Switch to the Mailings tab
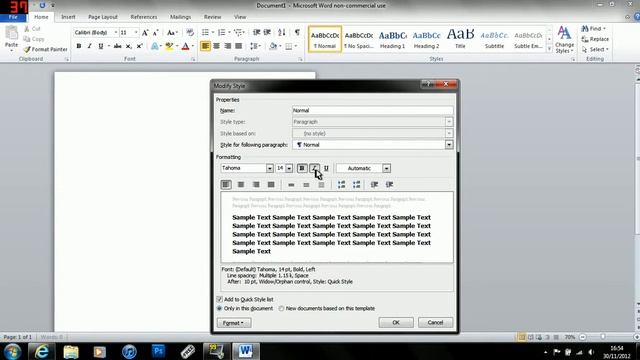 (180, 17)
